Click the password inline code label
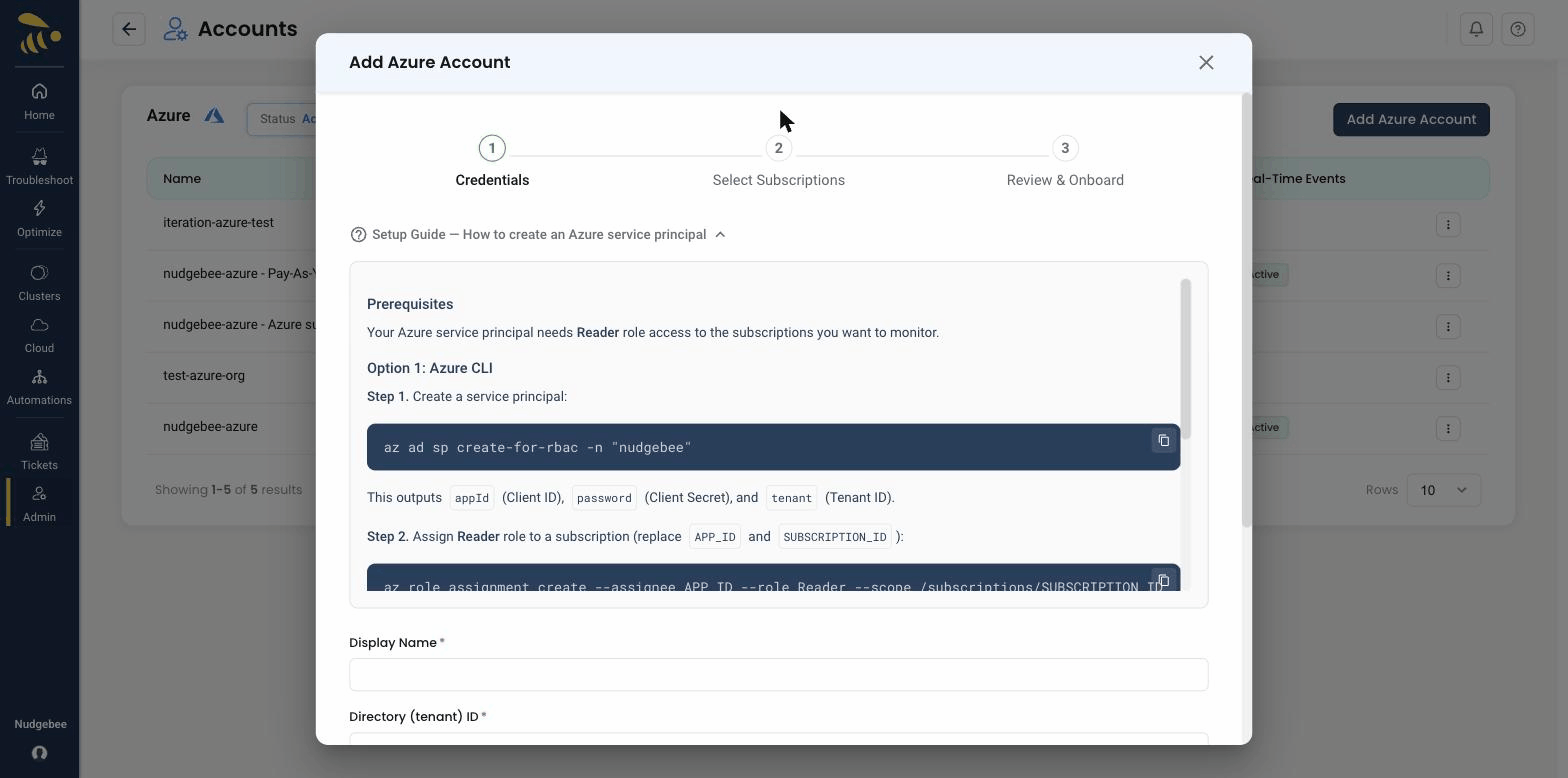The width and height of the screenshot is (1568, 778). click(604, 497)
